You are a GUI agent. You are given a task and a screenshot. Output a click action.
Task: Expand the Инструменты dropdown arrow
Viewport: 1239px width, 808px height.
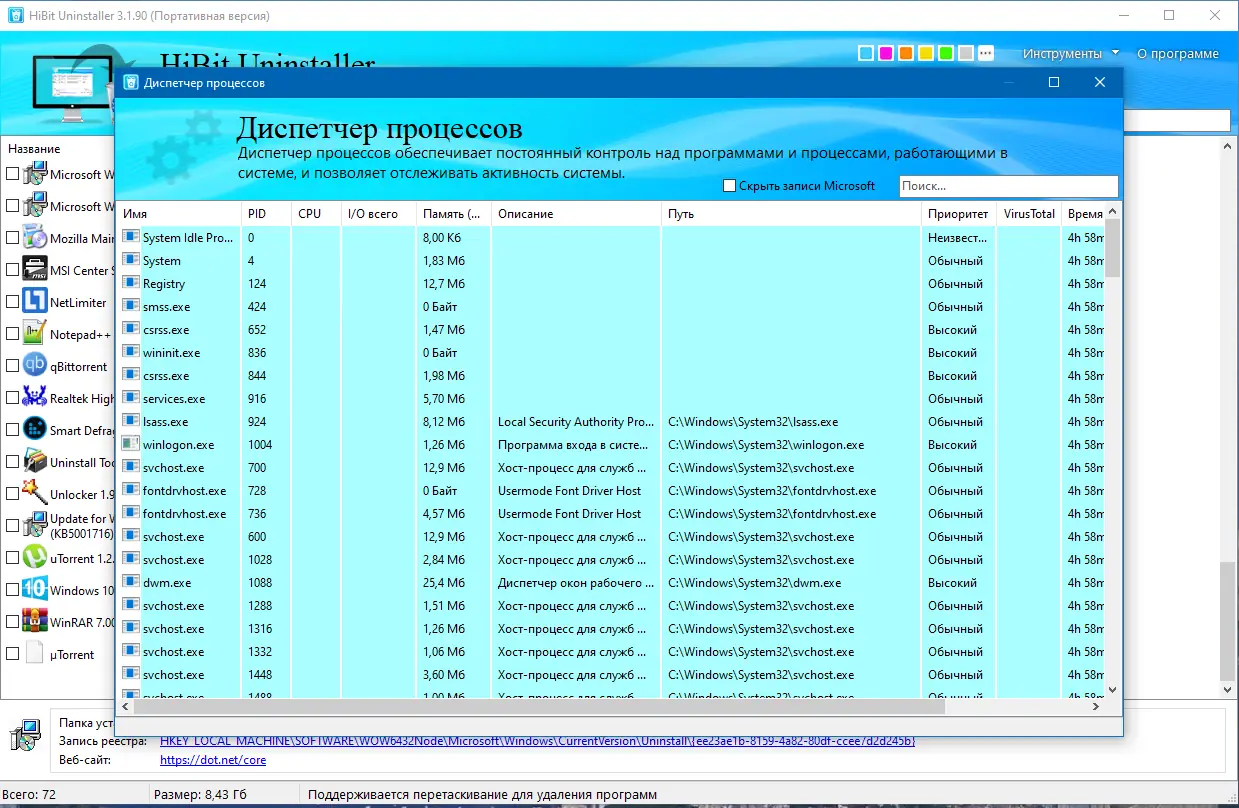click(1115, 54)
